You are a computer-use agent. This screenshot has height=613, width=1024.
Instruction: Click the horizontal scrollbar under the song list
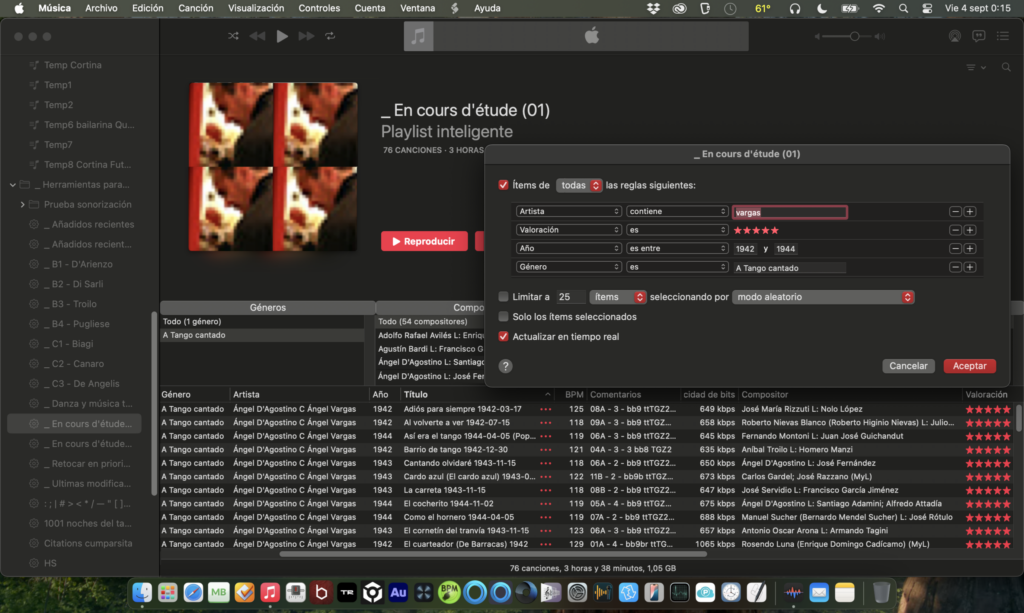point(493,554)
